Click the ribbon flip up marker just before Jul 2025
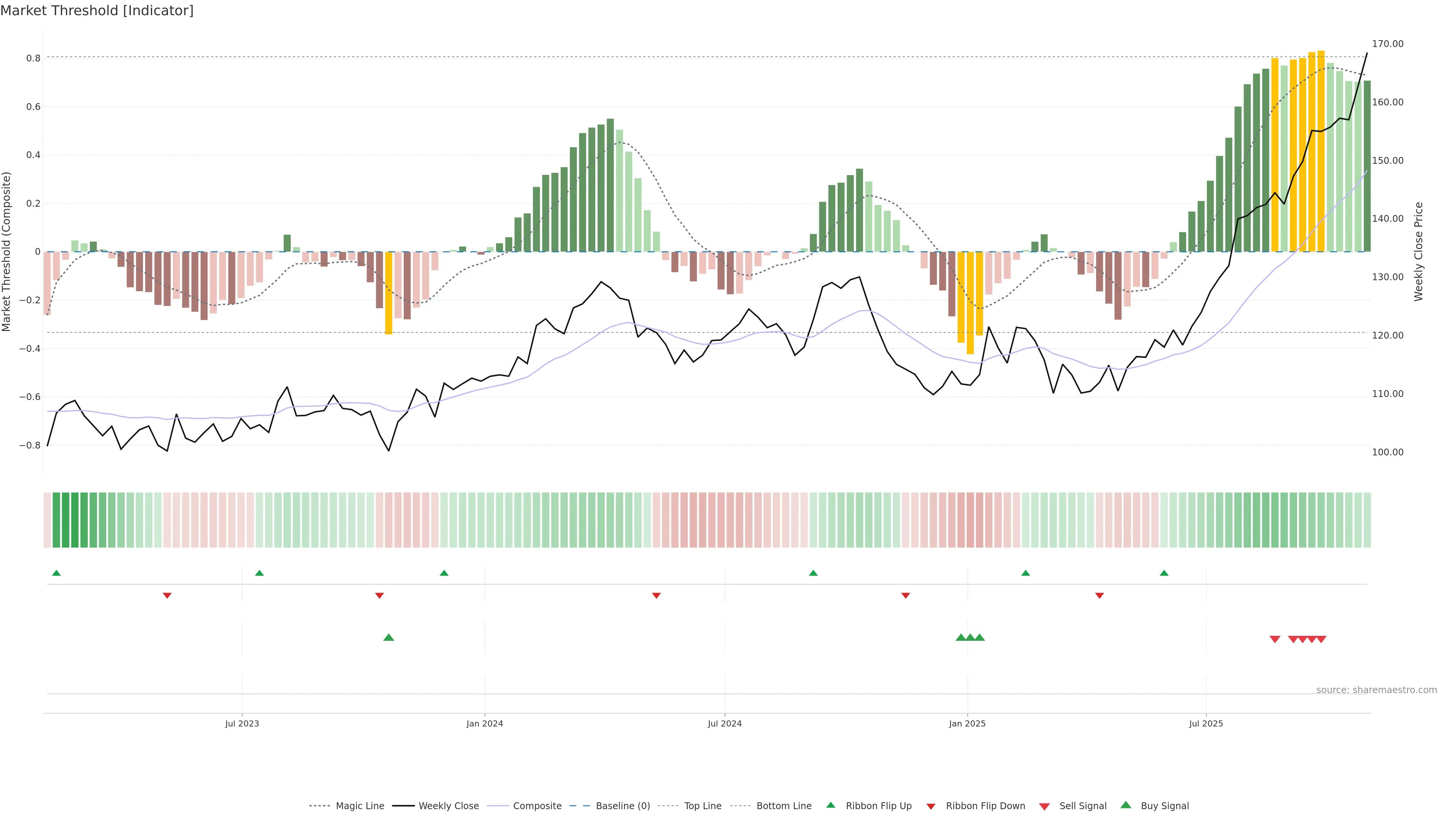 [1164, 573]
